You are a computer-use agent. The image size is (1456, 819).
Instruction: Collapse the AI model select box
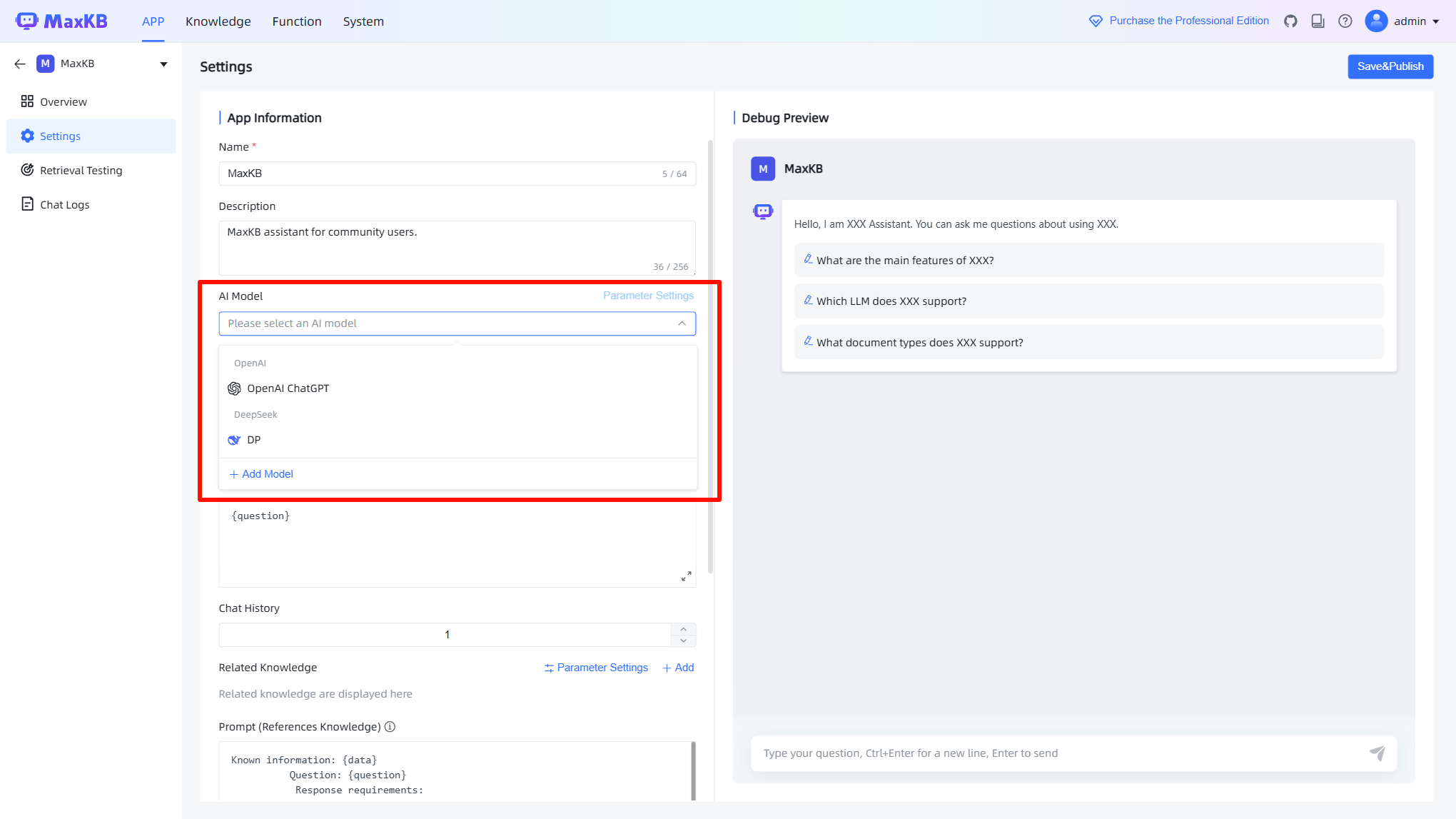click(682, 323)
